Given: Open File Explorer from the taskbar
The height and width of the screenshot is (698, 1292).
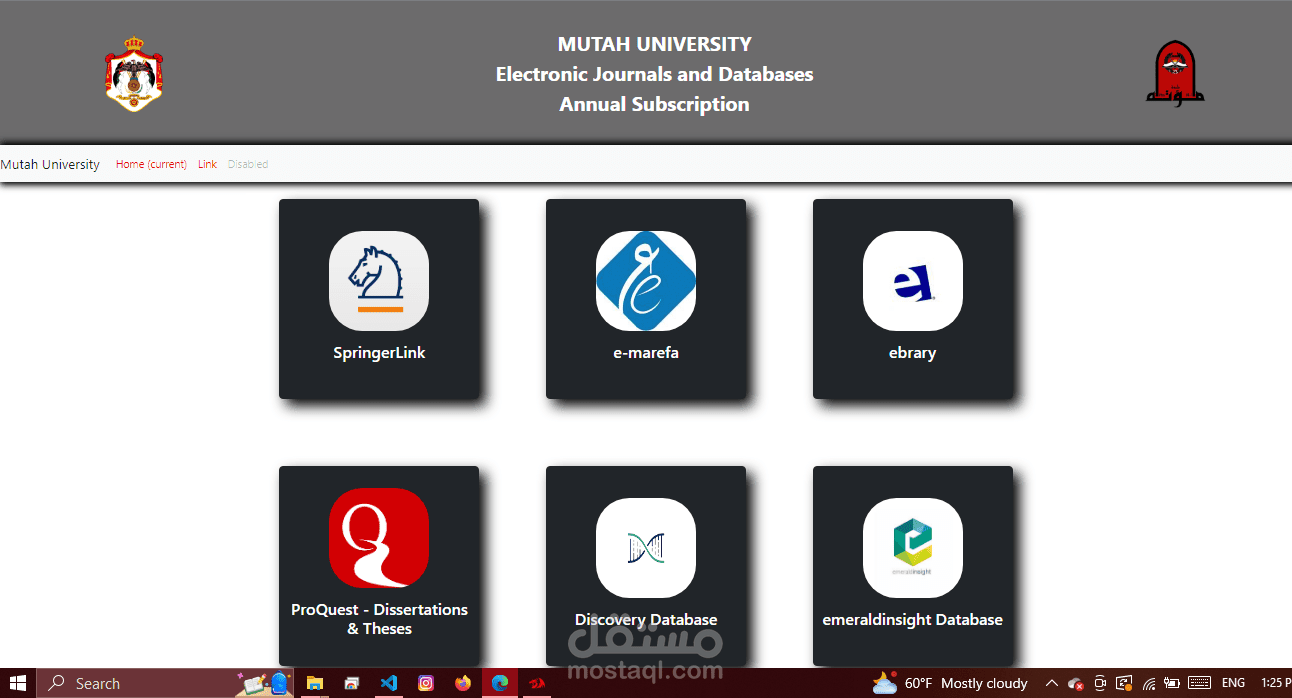Looking at the screenshot, I should pos(315,683).
